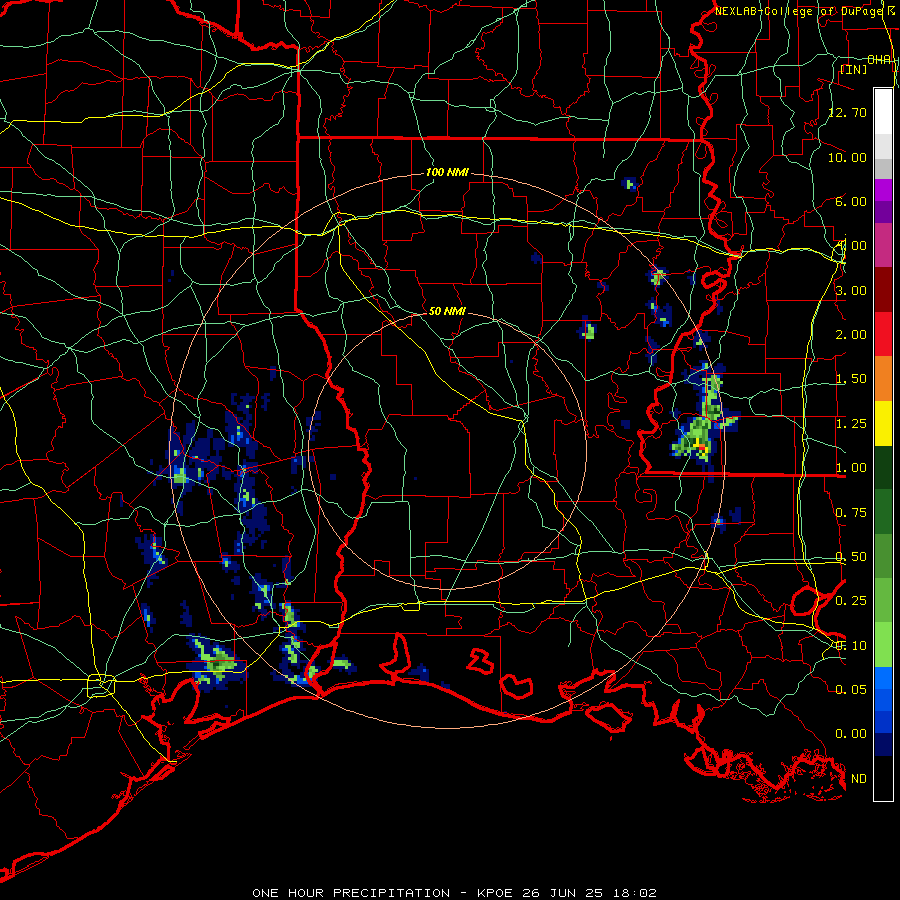The image size is (900, 900).
Task: Select the dark red maroon legend swatch
Action: click(883, 290)
